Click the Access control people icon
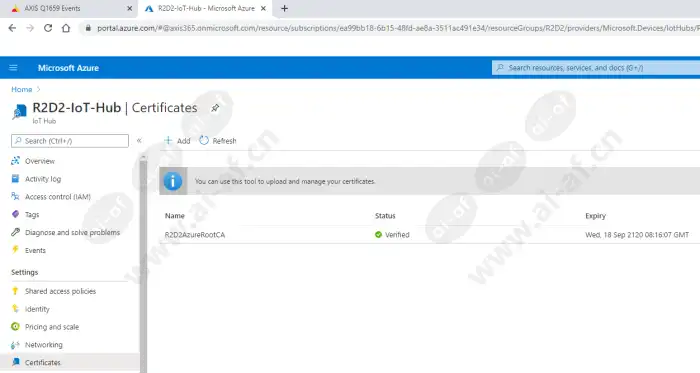The height and width of the screenshot is (373, 700). 16,196
